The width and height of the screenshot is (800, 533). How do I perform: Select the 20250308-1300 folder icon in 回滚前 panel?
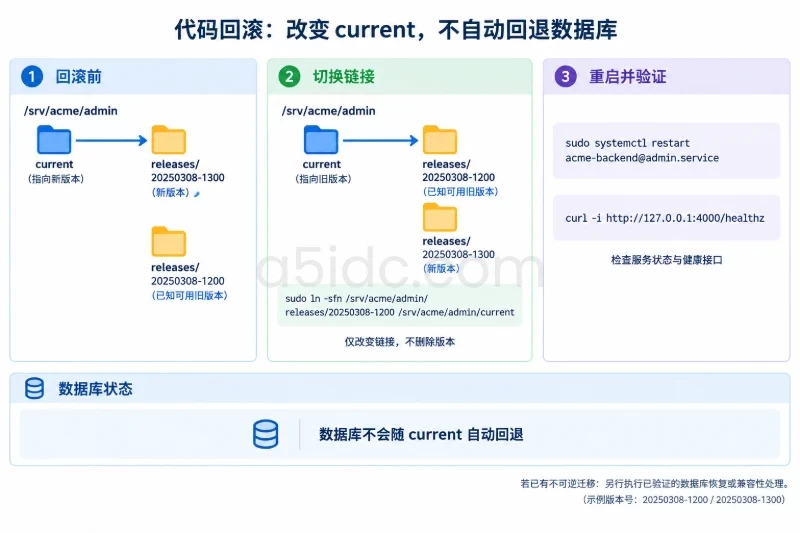coord(169,139)
